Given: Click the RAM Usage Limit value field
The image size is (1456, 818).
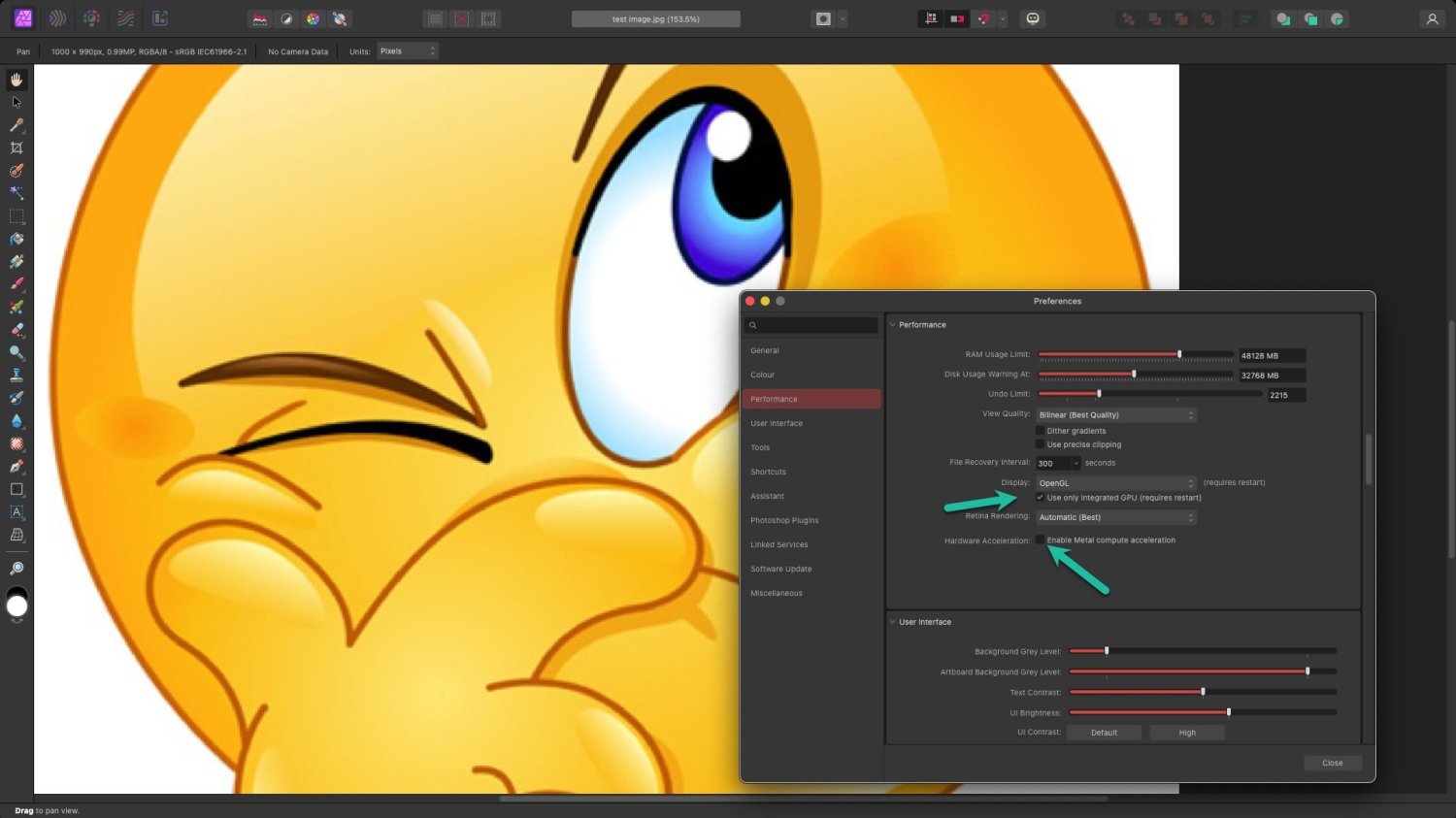Looking at the screenshot, I should click(x=1272, y=355).
